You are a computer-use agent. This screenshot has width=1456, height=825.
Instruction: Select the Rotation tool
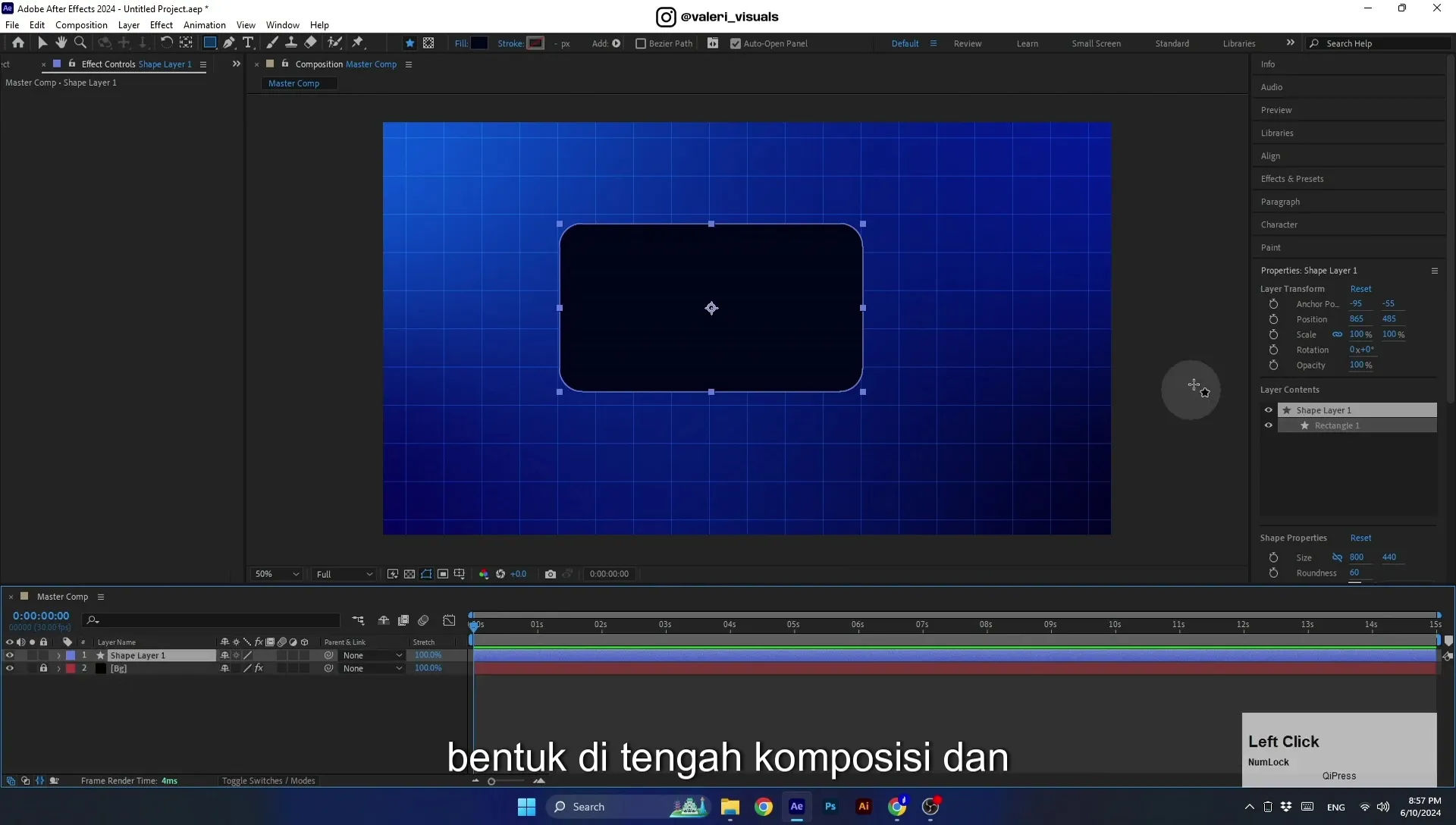pyautogui.click(x=166, y=43)
